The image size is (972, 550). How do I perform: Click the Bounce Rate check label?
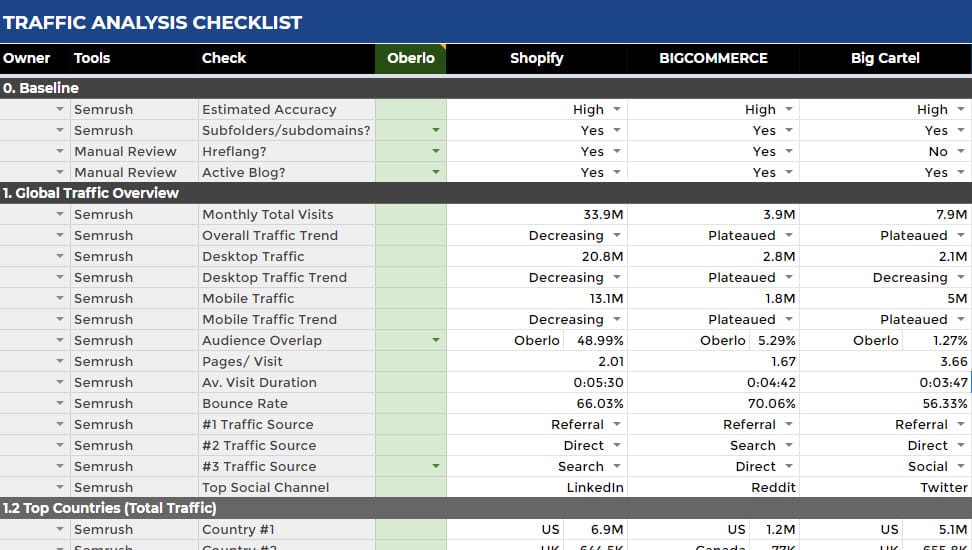245,403
